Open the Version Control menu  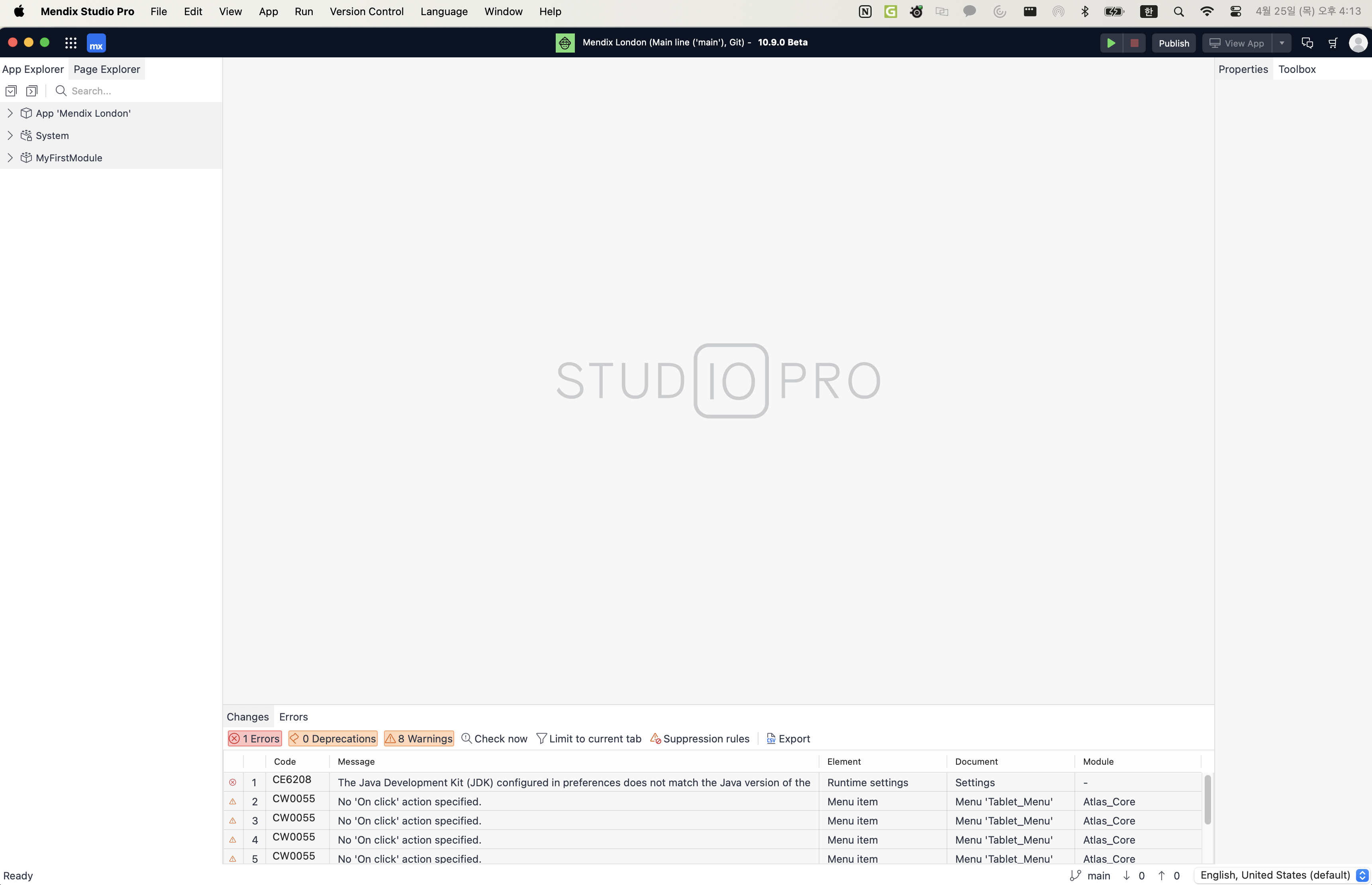pos(366,12)
